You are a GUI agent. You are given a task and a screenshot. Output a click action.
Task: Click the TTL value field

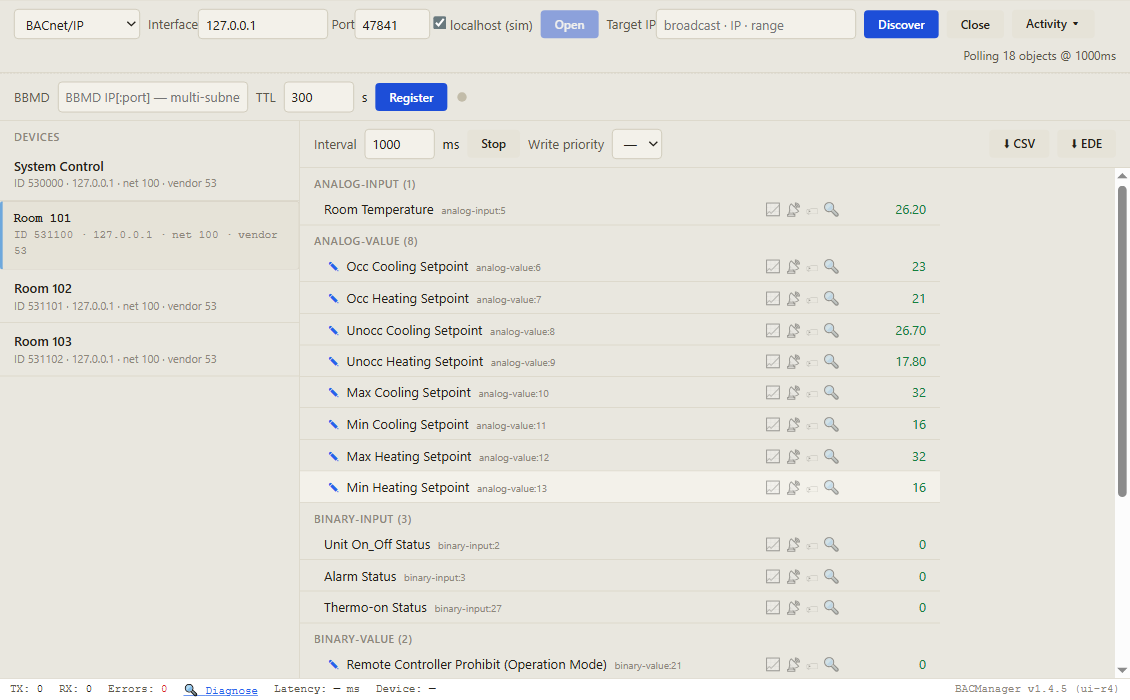(x=319, y=97)
